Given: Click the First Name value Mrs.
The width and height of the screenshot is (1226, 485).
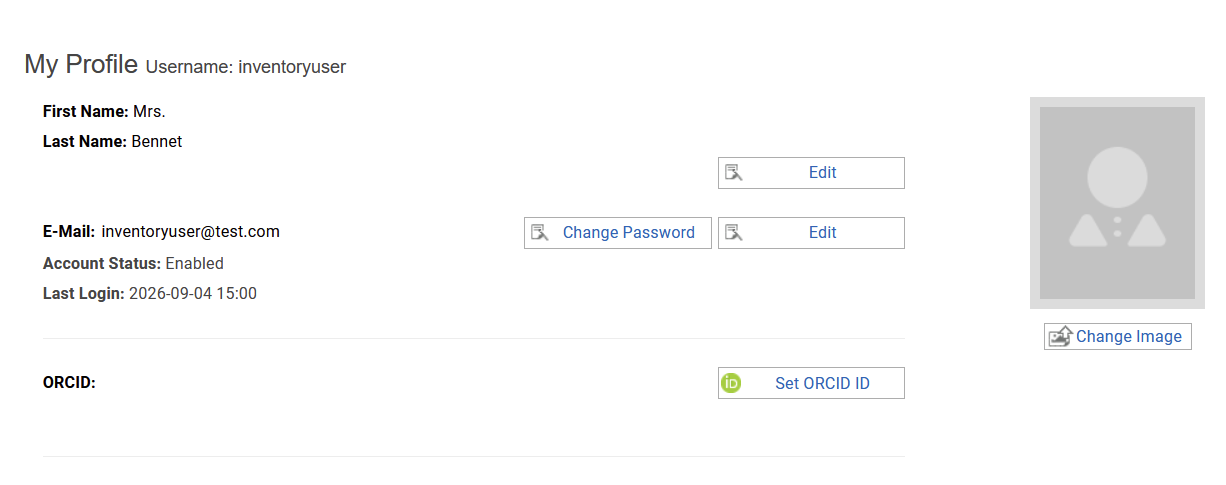Looking at the screenshot, I should [149, 111].
